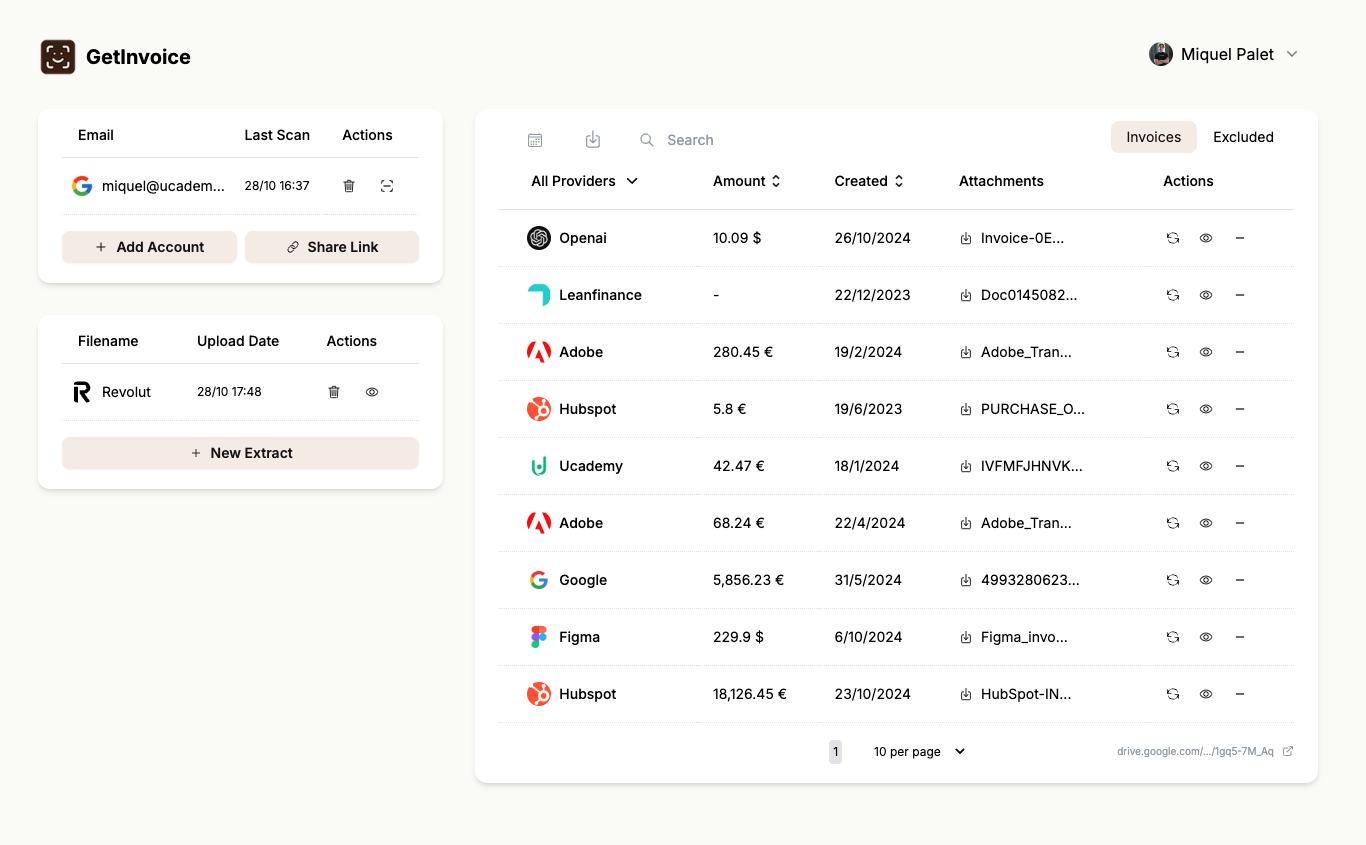Delete the miquel@ucadem email account
The image size is (1366, 845).
(x=348, y=185)
